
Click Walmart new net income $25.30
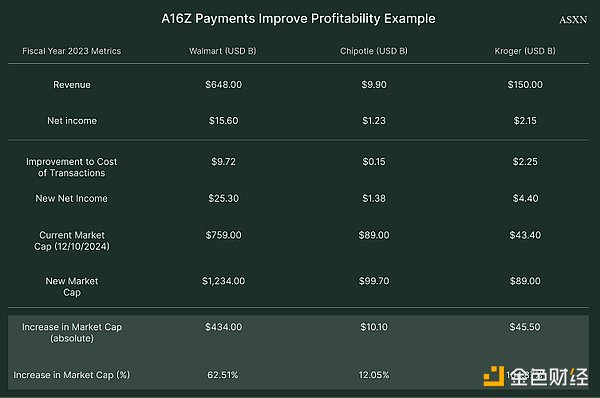[223, 198]
